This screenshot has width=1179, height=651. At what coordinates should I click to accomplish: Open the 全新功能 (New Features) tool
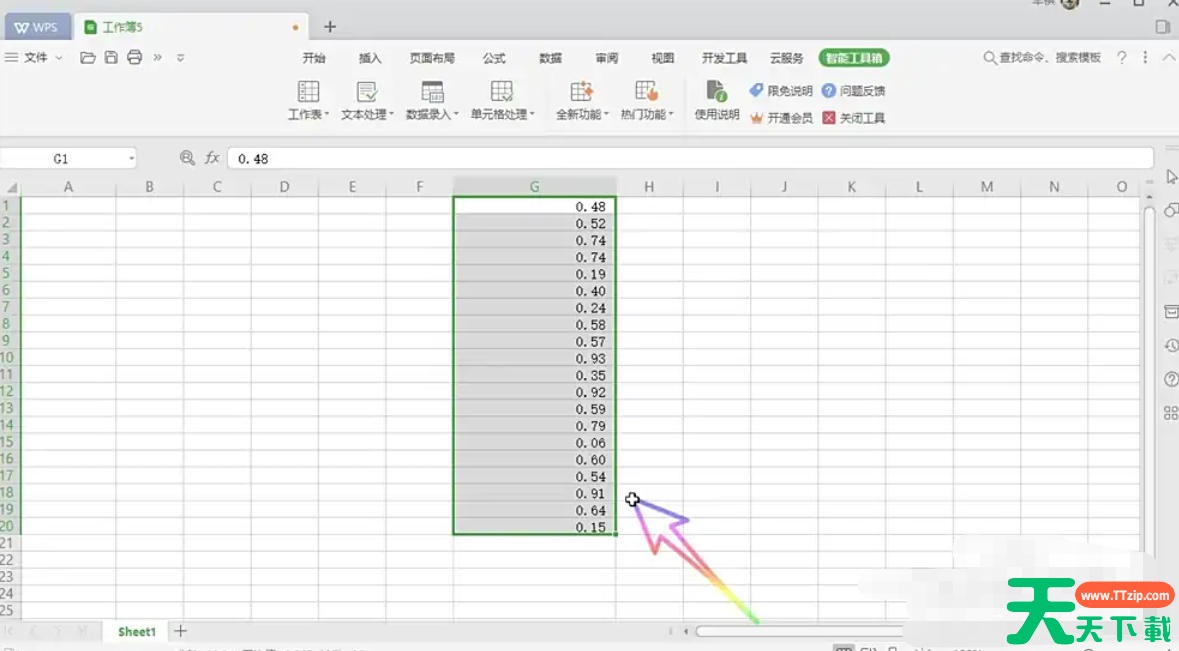coord(581,99)
